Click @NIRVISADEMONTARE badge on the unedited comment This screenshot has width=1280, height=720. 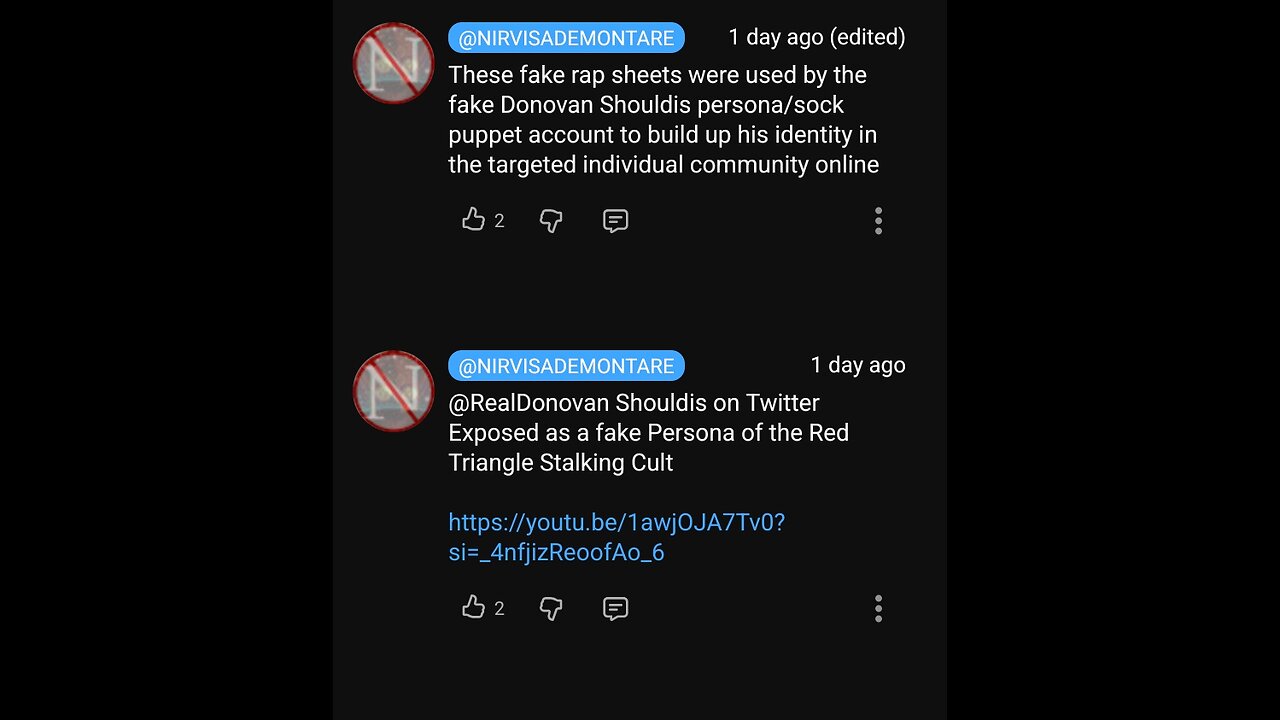pyautogui.click(x=566, y=366)
